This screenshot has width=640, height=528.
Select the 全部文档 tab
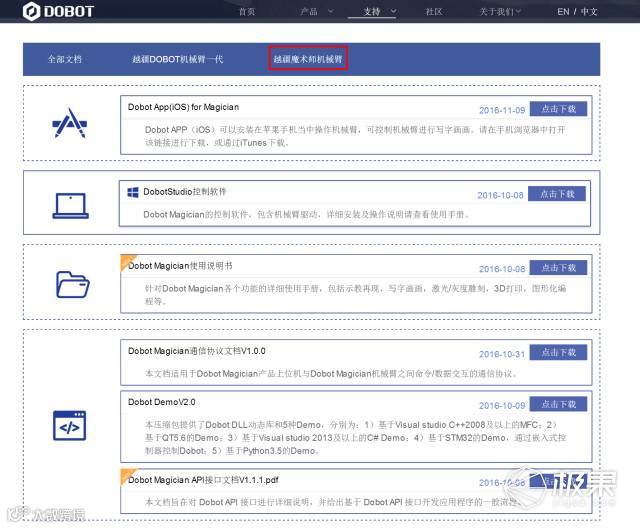(x=64, y=59)
